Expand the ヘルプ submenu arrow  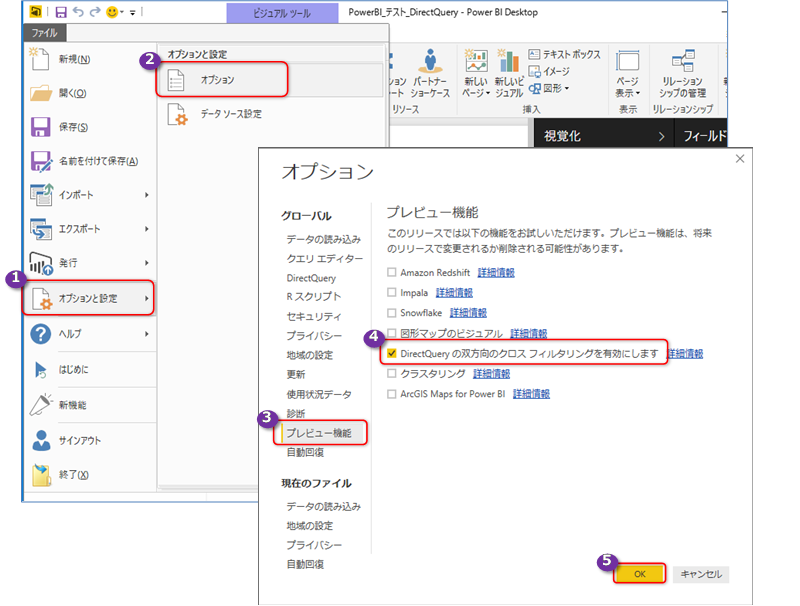pos(146,334)
